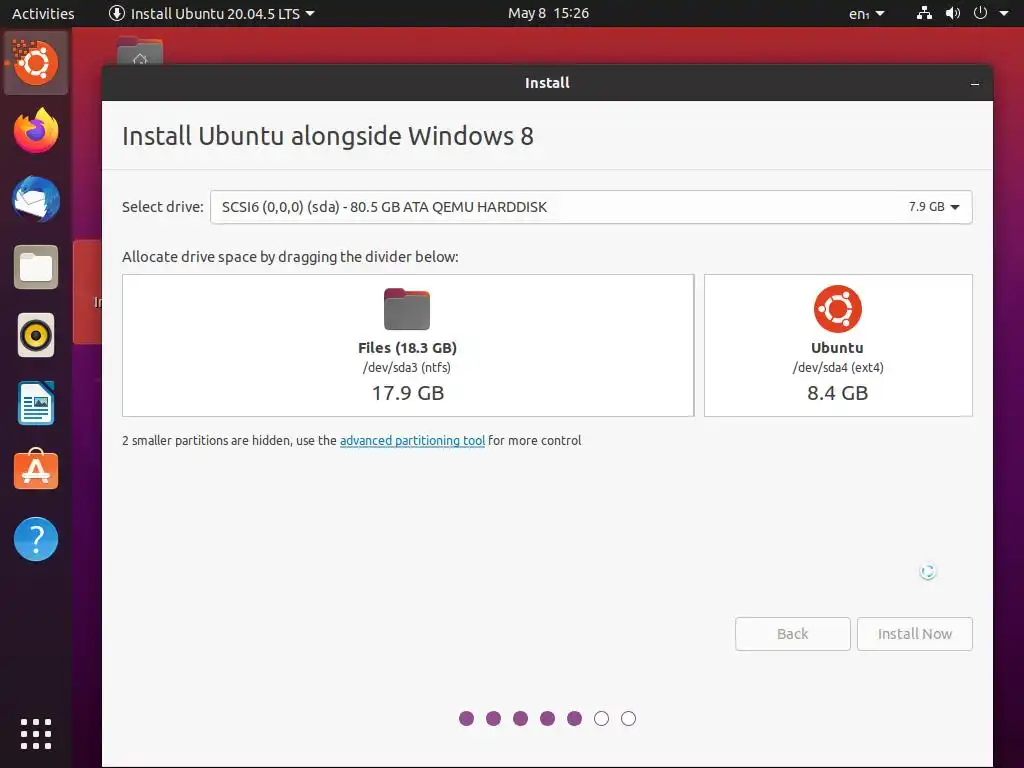This screenshot has height=768, width=1024.
Task: Click Activities in the top bar
Action: 43,13
